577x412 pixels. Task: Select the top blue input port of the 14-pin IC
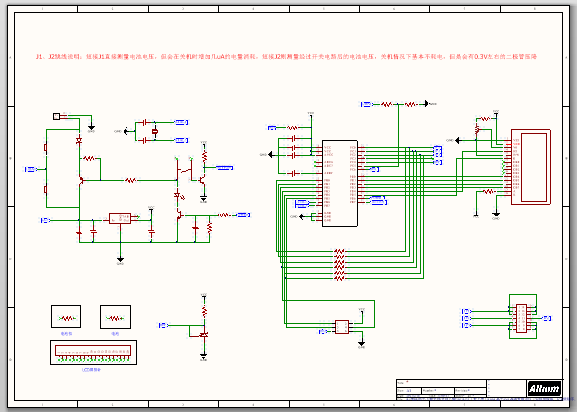click(467, 311)
